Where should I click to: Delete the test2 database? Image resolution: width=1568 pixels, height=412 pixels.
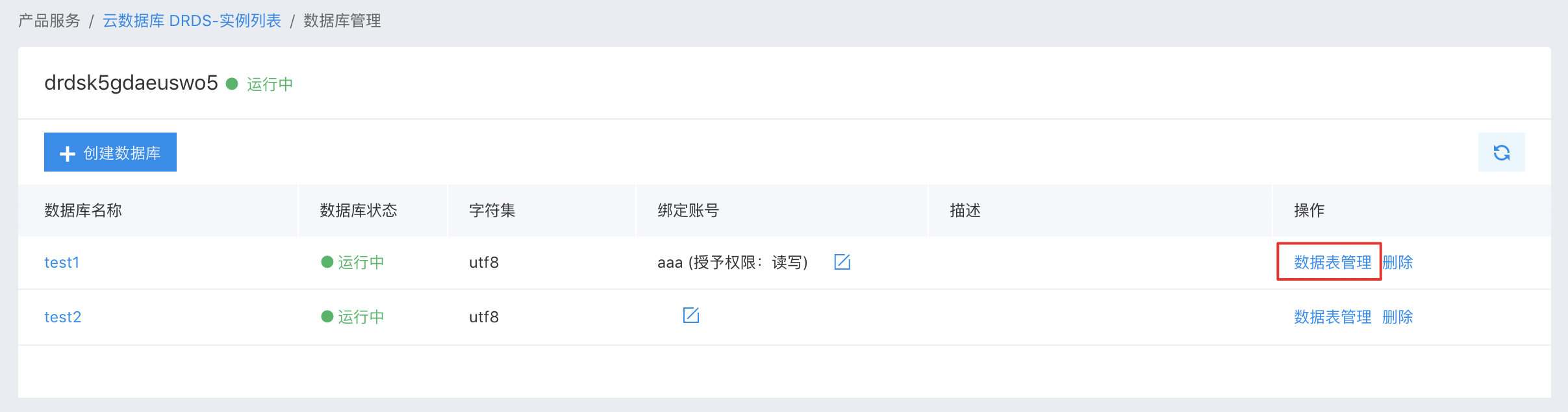(1397, 316)
